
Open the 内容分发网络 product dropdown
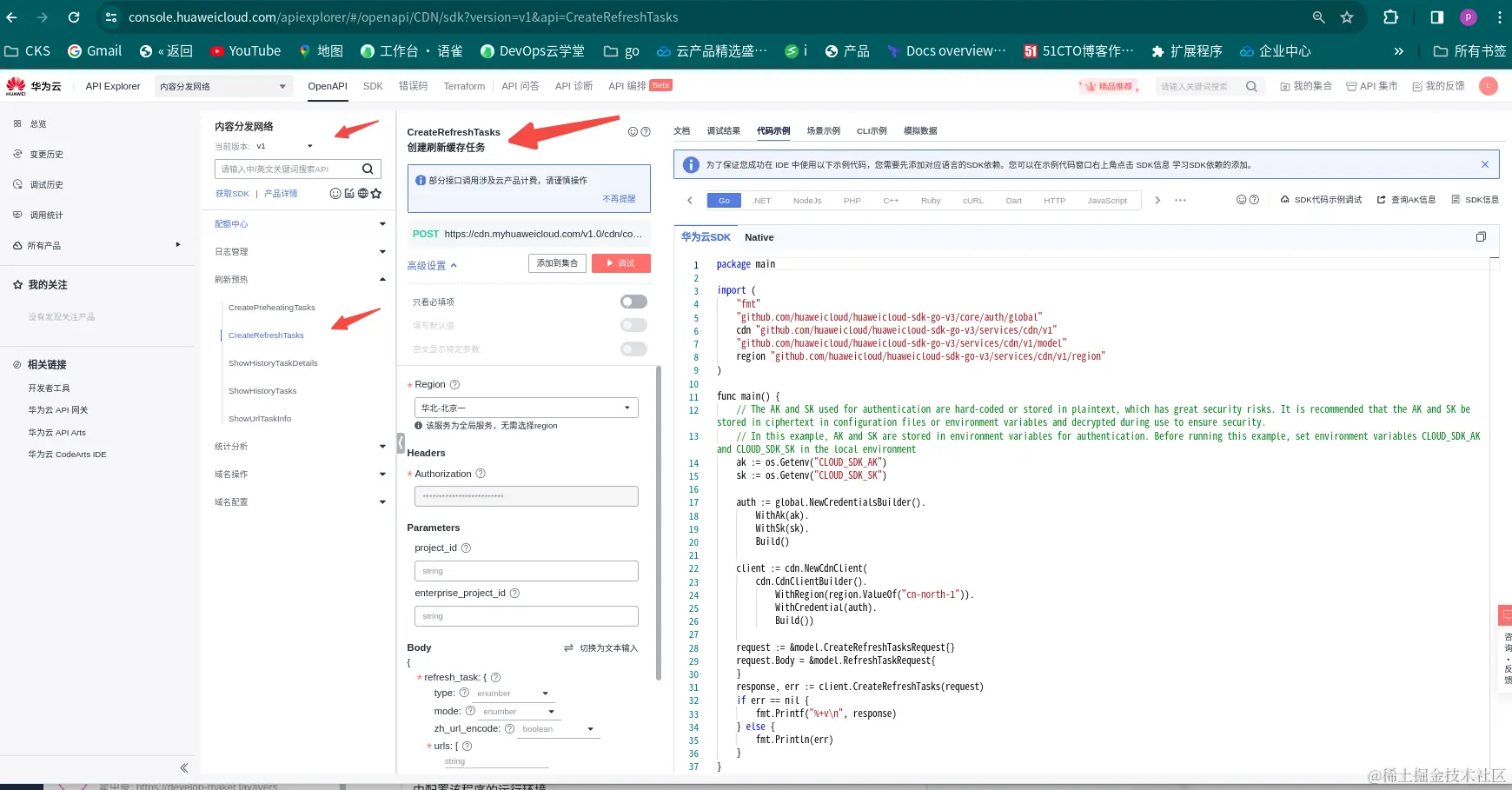(x=222, y=86)
